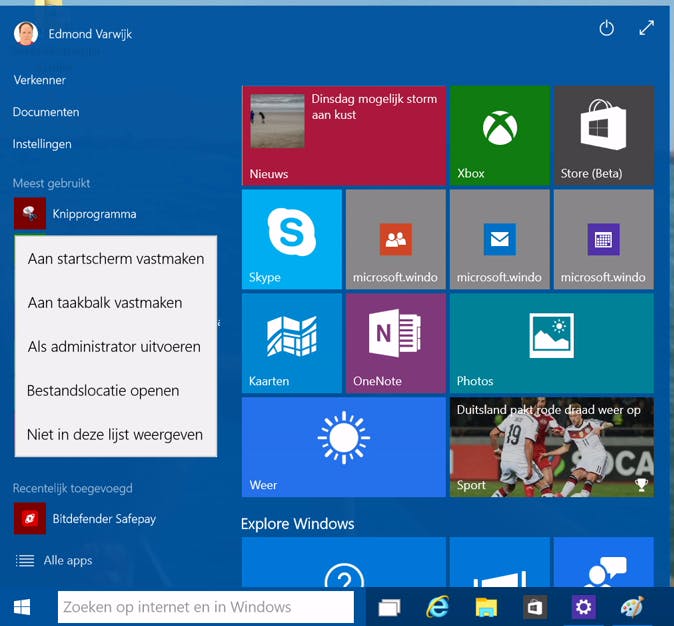Open the Store (Beta) tile
The width and height of the screenshot is (674, 626).
(604, 135)
